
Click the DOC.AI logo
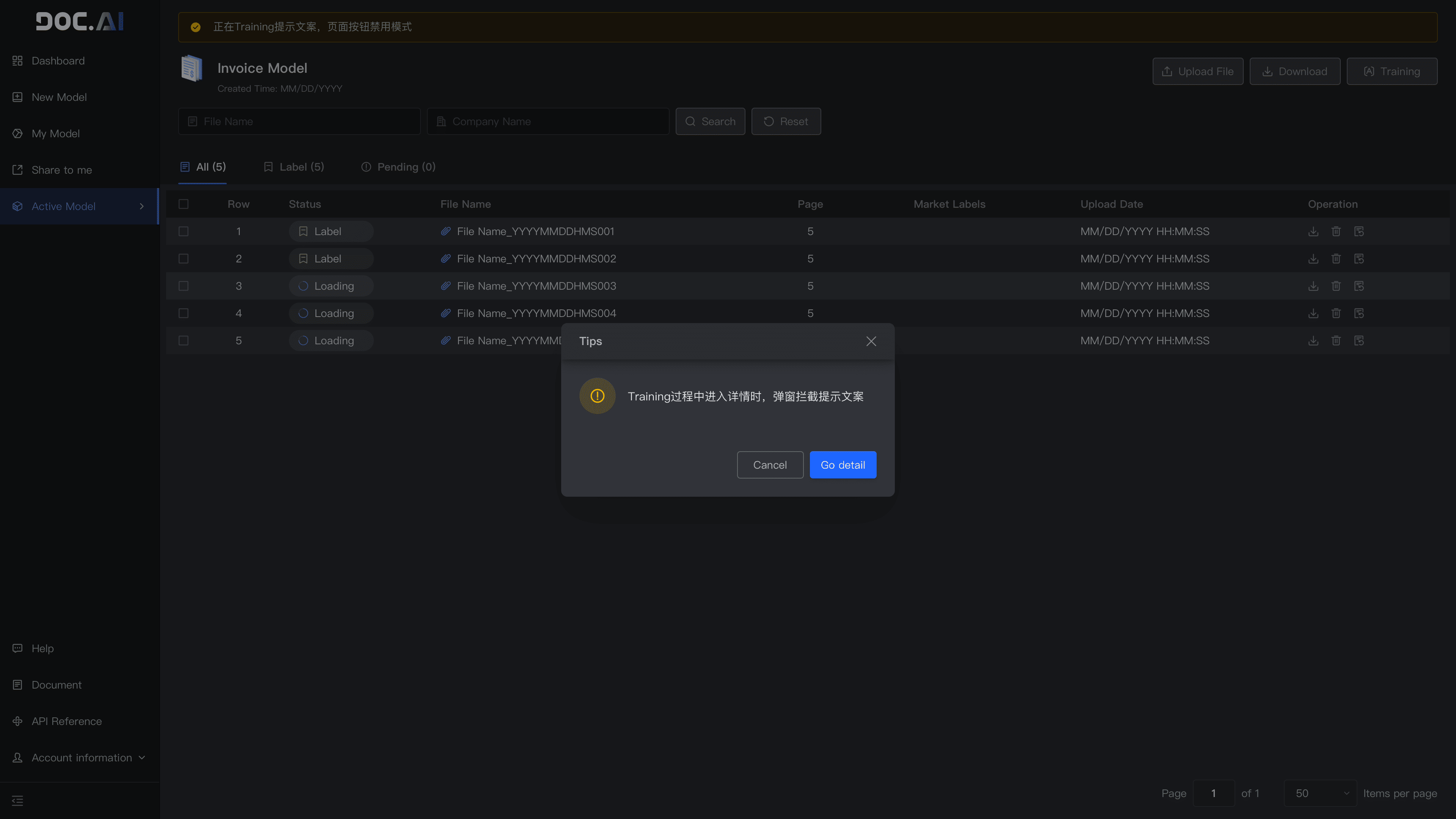(80, 22)
